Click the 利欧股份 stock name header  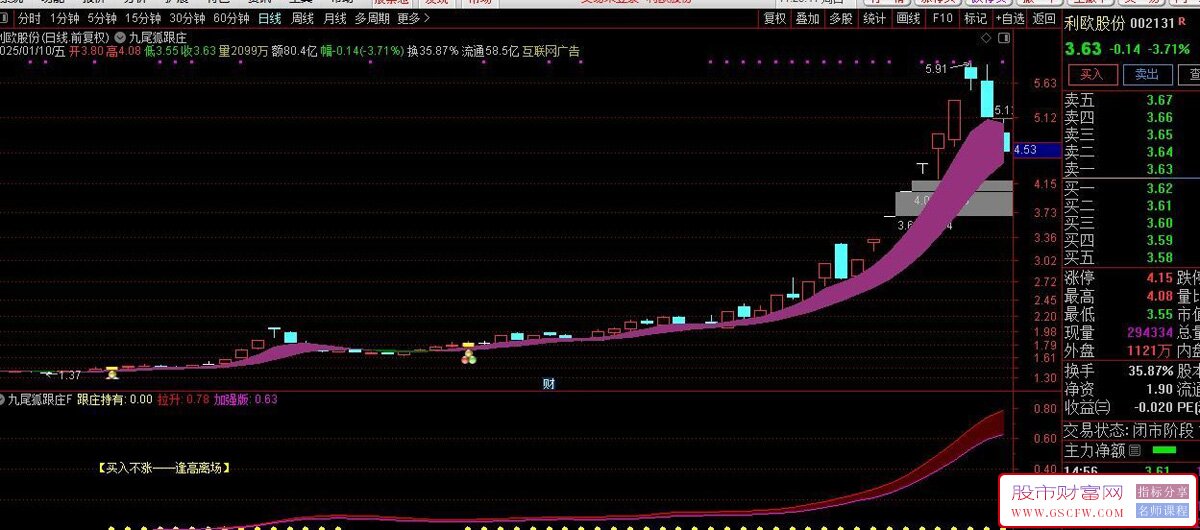click(1095, 23)
